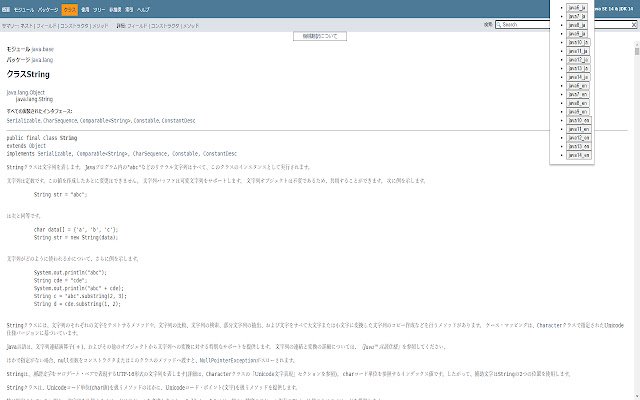Image resolution: width=640 pixels, height=400 pixels.
Task: Choose java9_en version button
Action: tap(577, 112)
